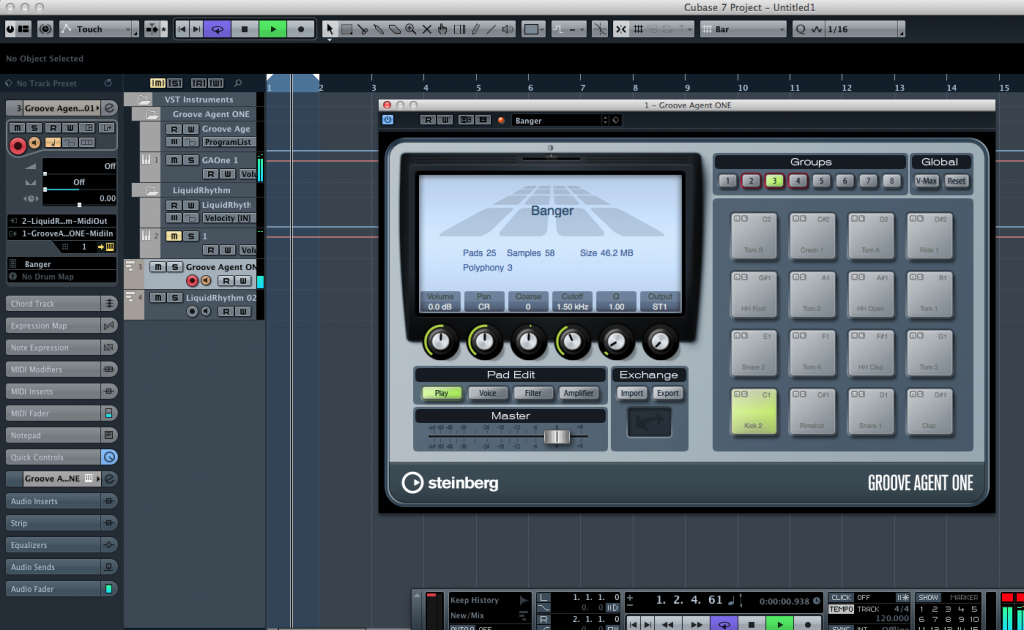1024x630 pixels.
Task: Open the Audio Sends inspector section
Action: click(61, 567)
